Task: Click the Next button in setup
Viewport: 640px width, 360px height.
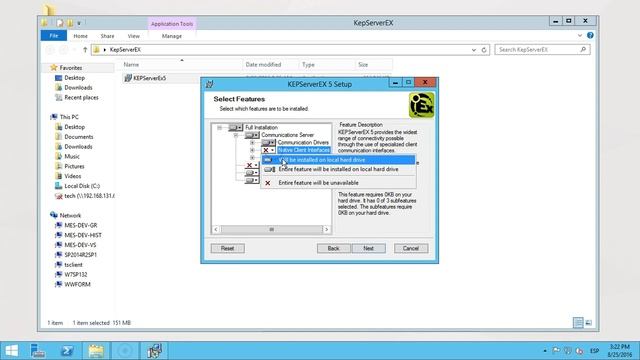Action: pyautogui.click(x=368, y=248)
